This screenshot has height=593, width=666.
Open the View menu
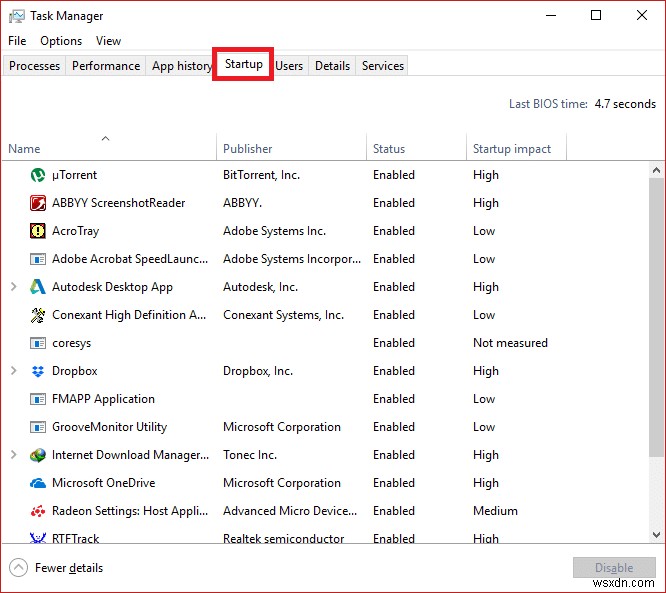tap(108, 41)
